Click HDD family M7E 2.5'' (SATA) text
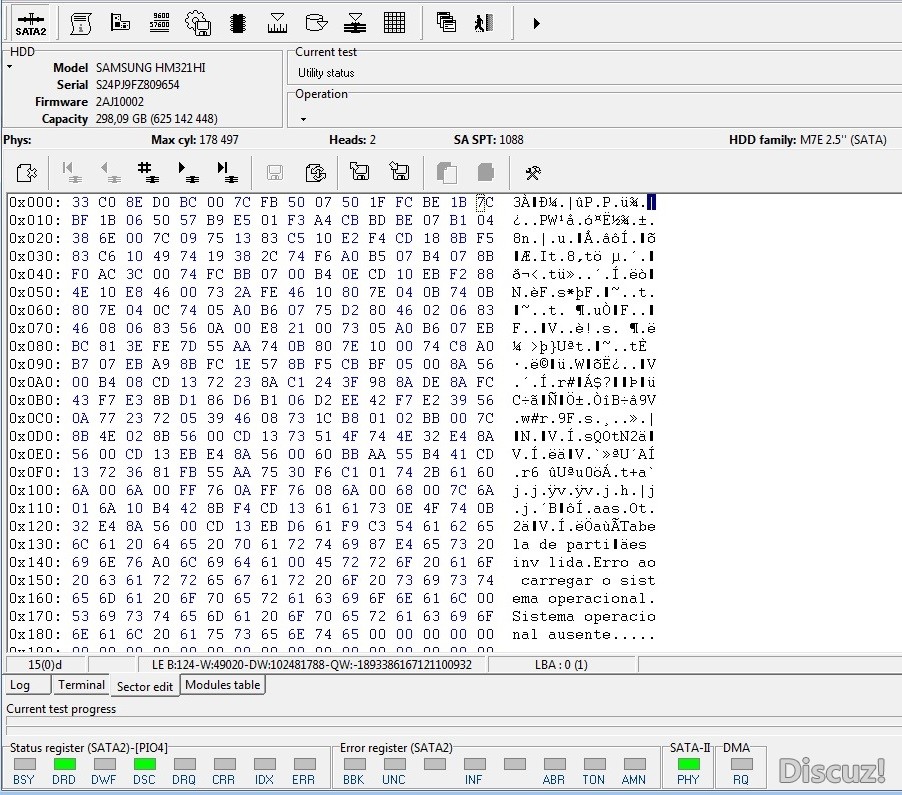 tap(808, 140)
